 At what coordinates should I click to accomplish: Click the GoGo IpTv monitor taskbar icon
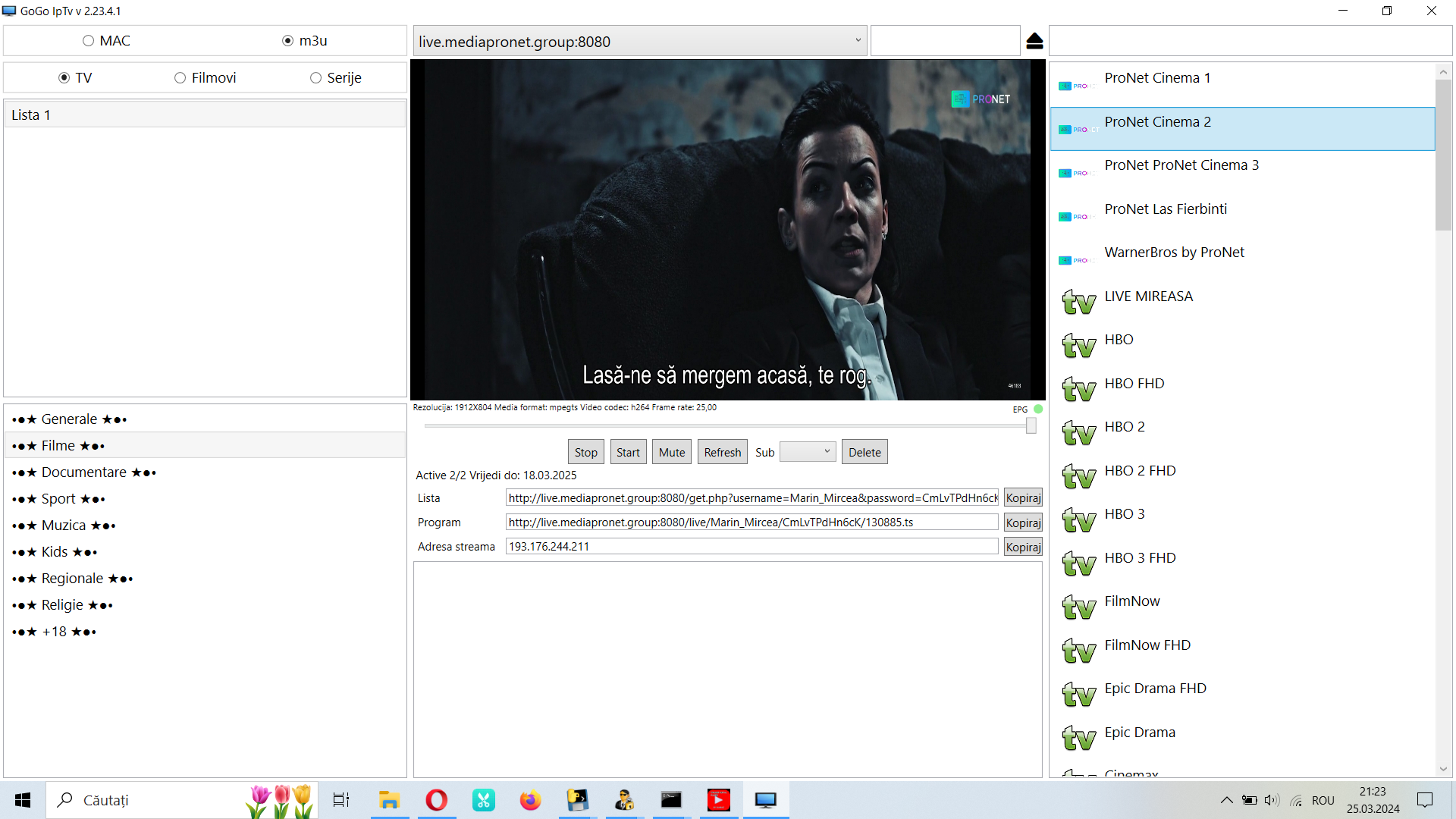pyautogui.click(x=766, y=800)
